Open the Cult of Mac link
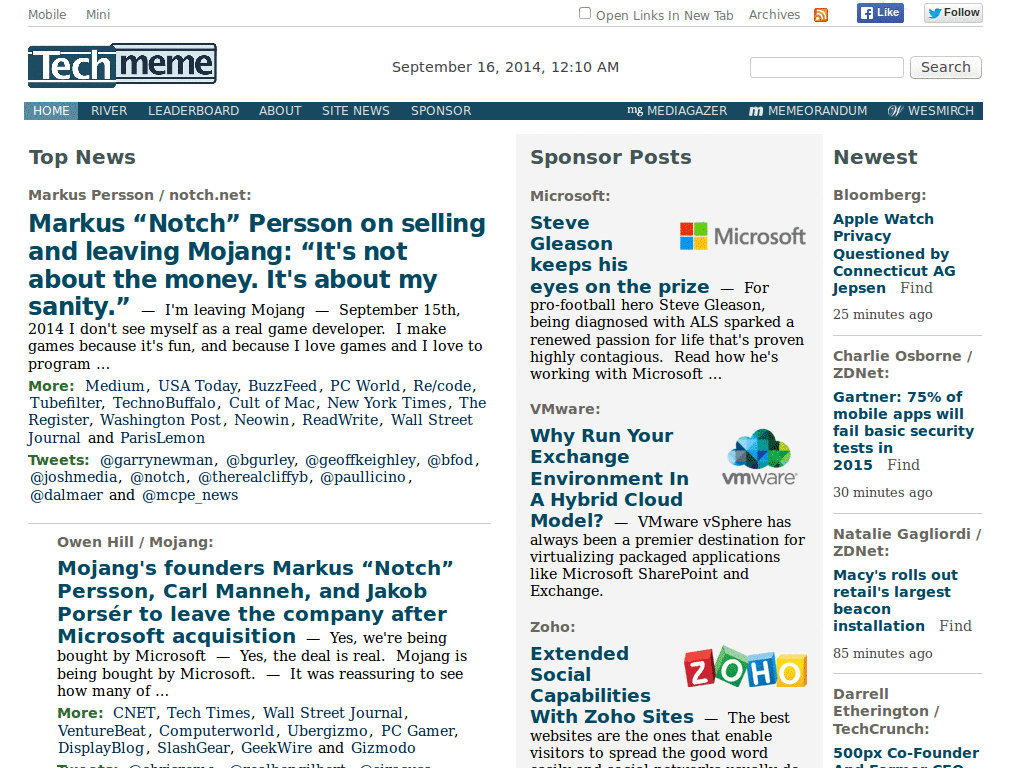This screenshot has height=768, width=1024. 272,403
